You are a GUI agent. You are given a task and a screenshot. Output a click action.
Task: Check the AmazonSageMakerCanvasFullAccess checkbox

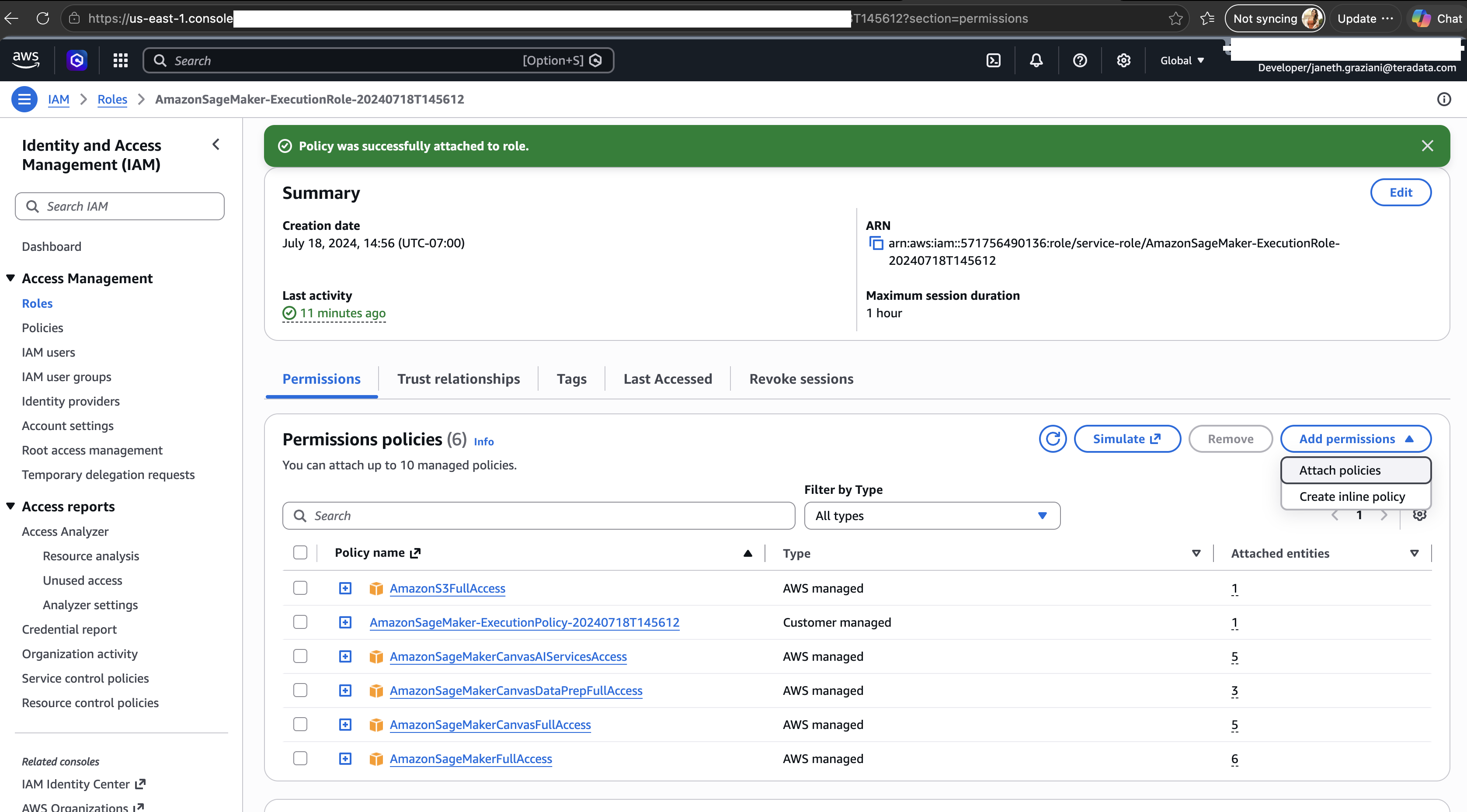[300, 724]
